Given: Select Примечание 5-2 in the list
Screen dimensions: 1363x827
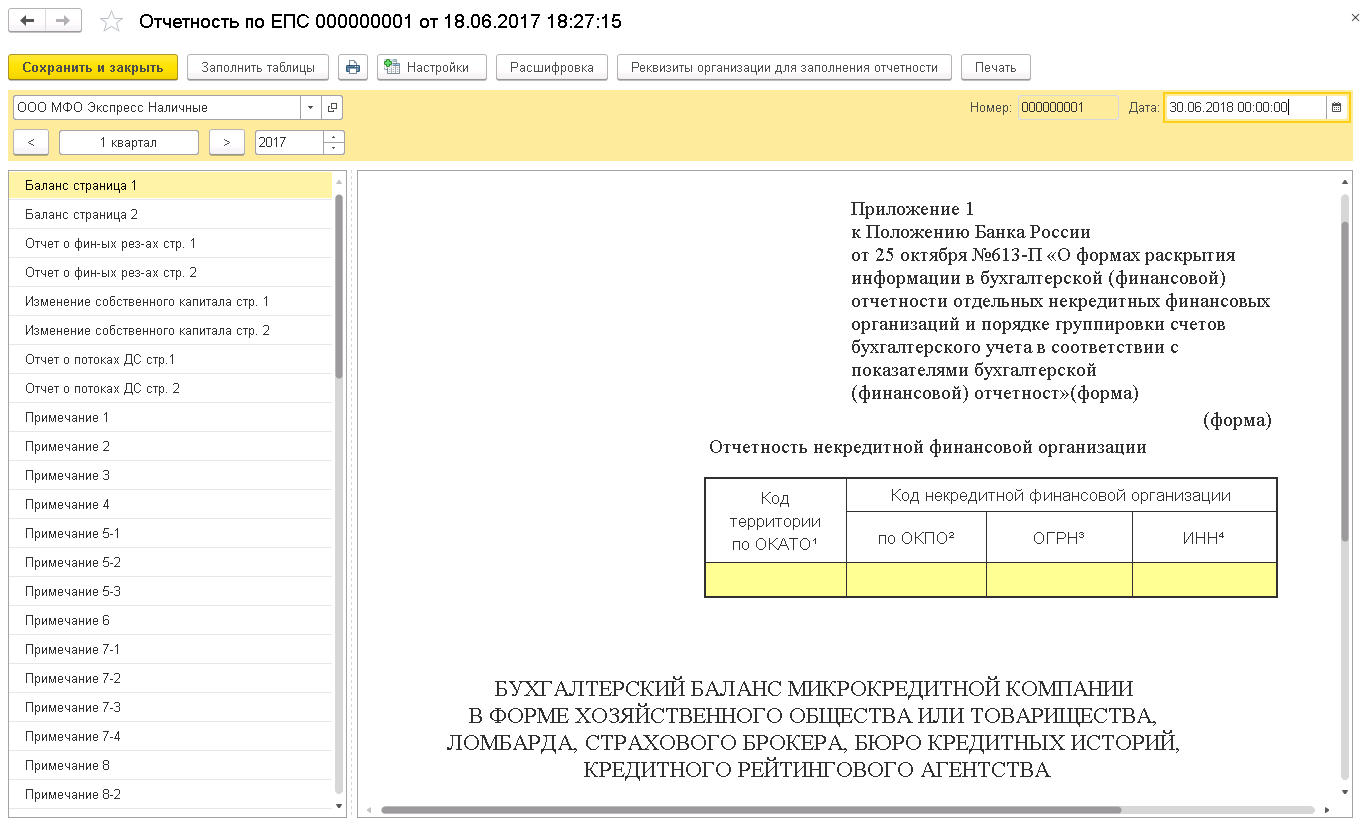Looking at the screenshot, I should 170,562.
